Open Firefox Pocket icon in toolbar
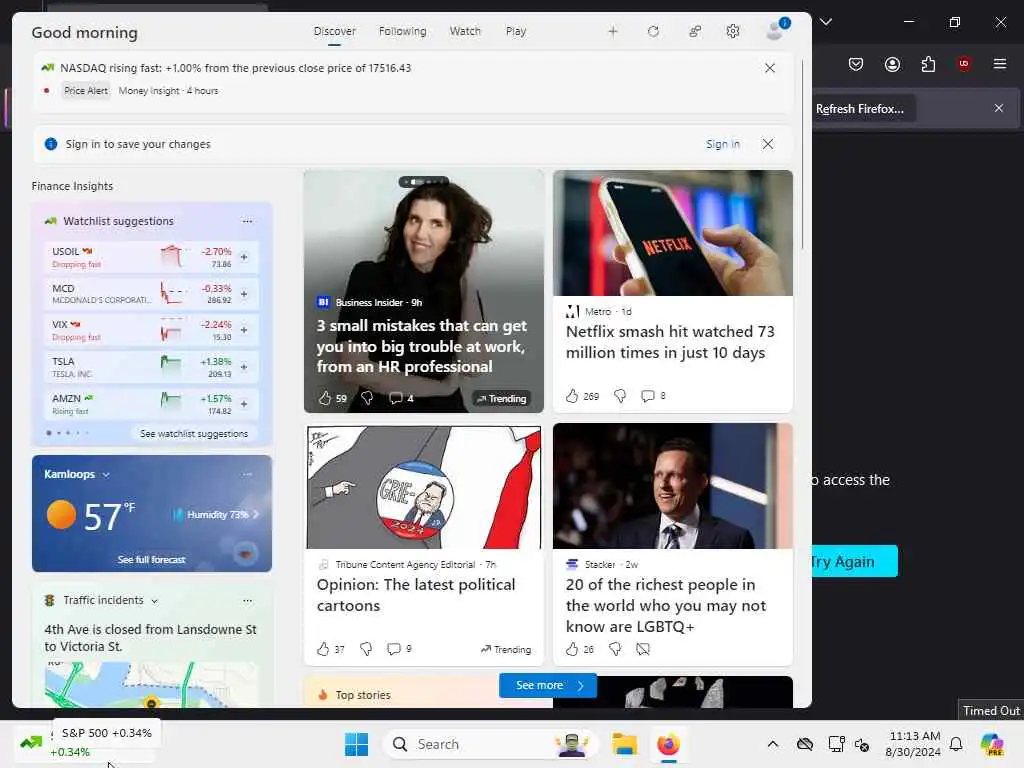The width and height of the screenshot is (1024, 768). tap(856, 64)
